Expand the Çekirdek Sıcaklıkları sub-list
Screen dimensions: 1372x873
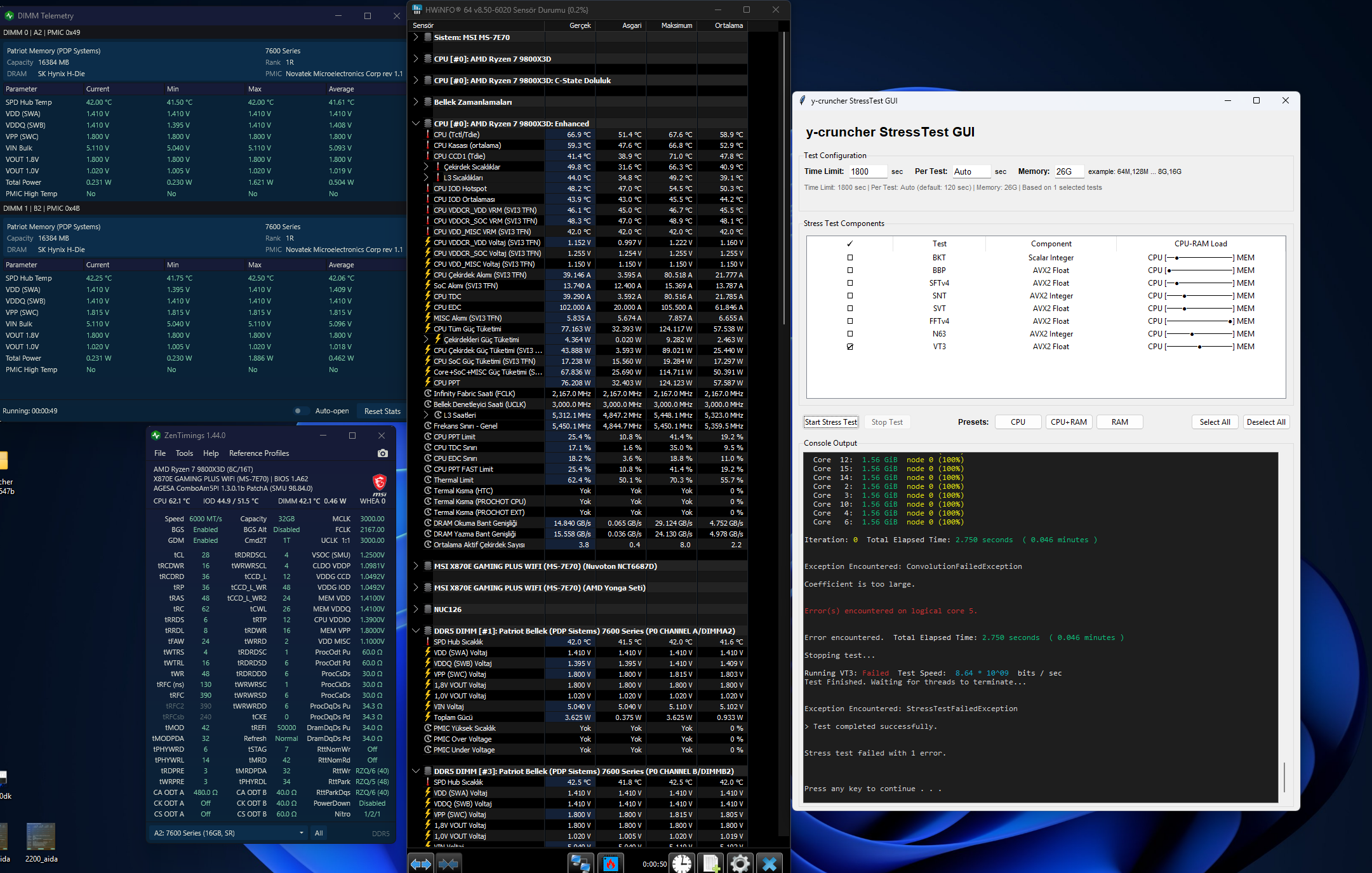[x=427, y=167]
